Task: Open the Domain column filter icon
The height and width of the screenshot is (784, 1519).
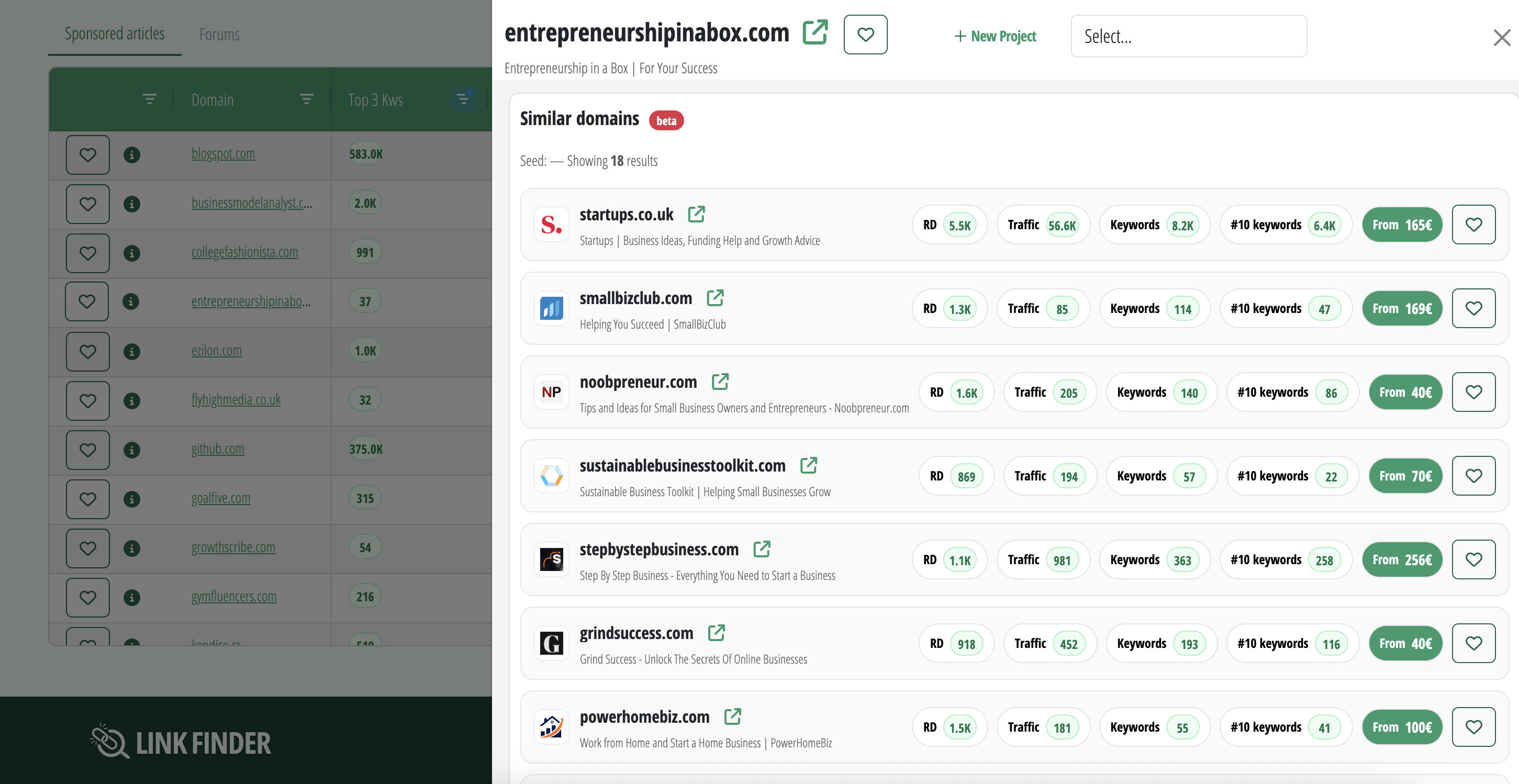Action: coord(306,99)
